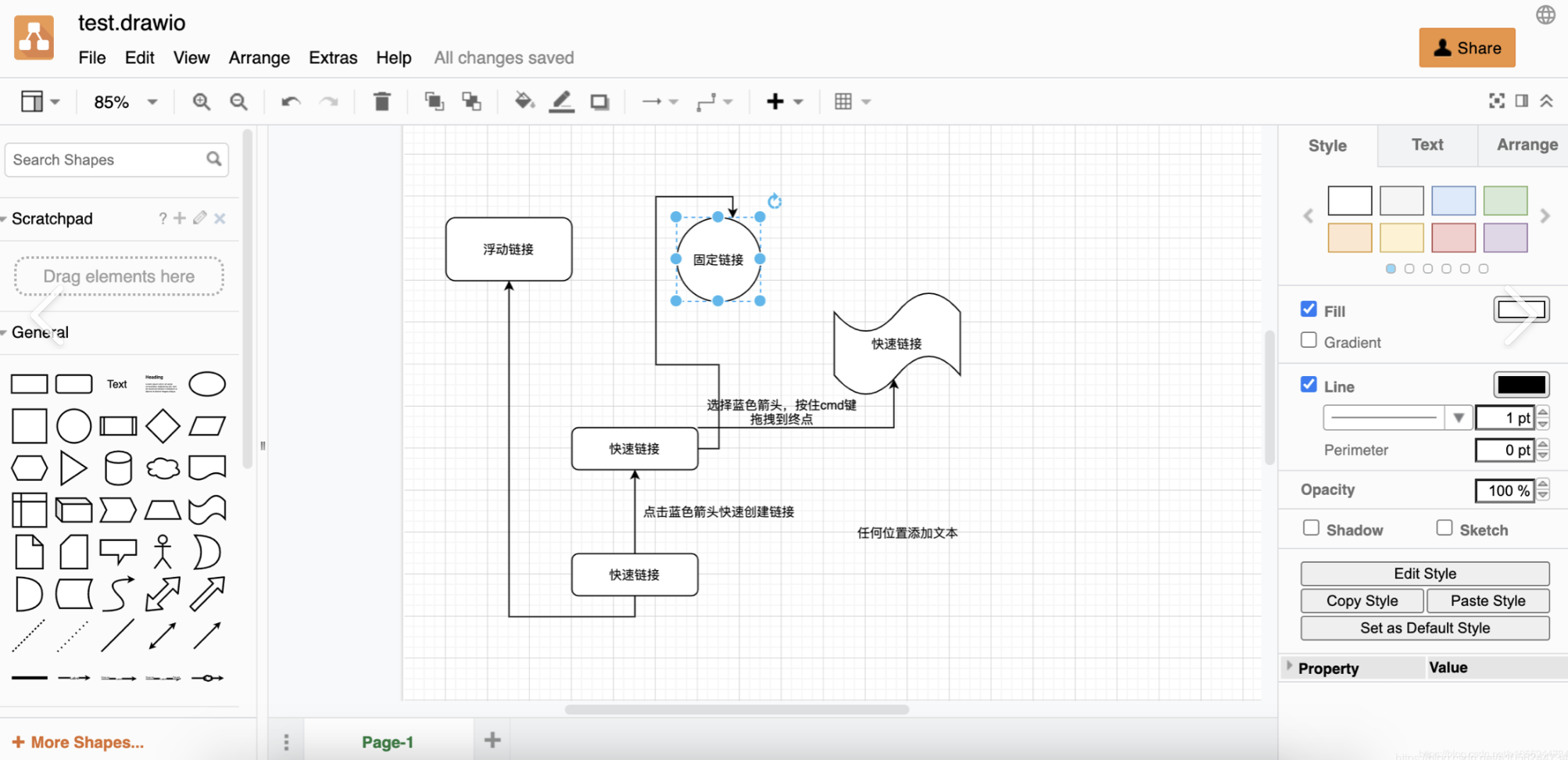Expand the Insert plus dropdown
This screenshot has height=760, width=1568.
click(x=784, y=102)
